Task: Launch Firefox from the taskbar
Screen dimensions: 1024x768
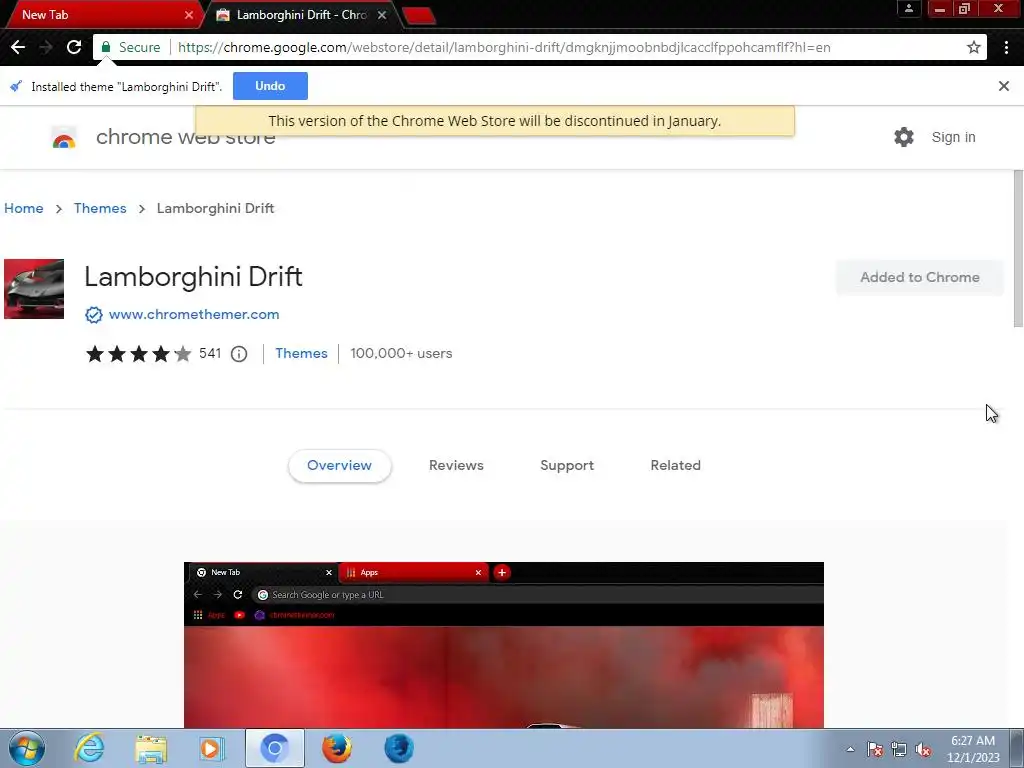Action: (337, 748)
